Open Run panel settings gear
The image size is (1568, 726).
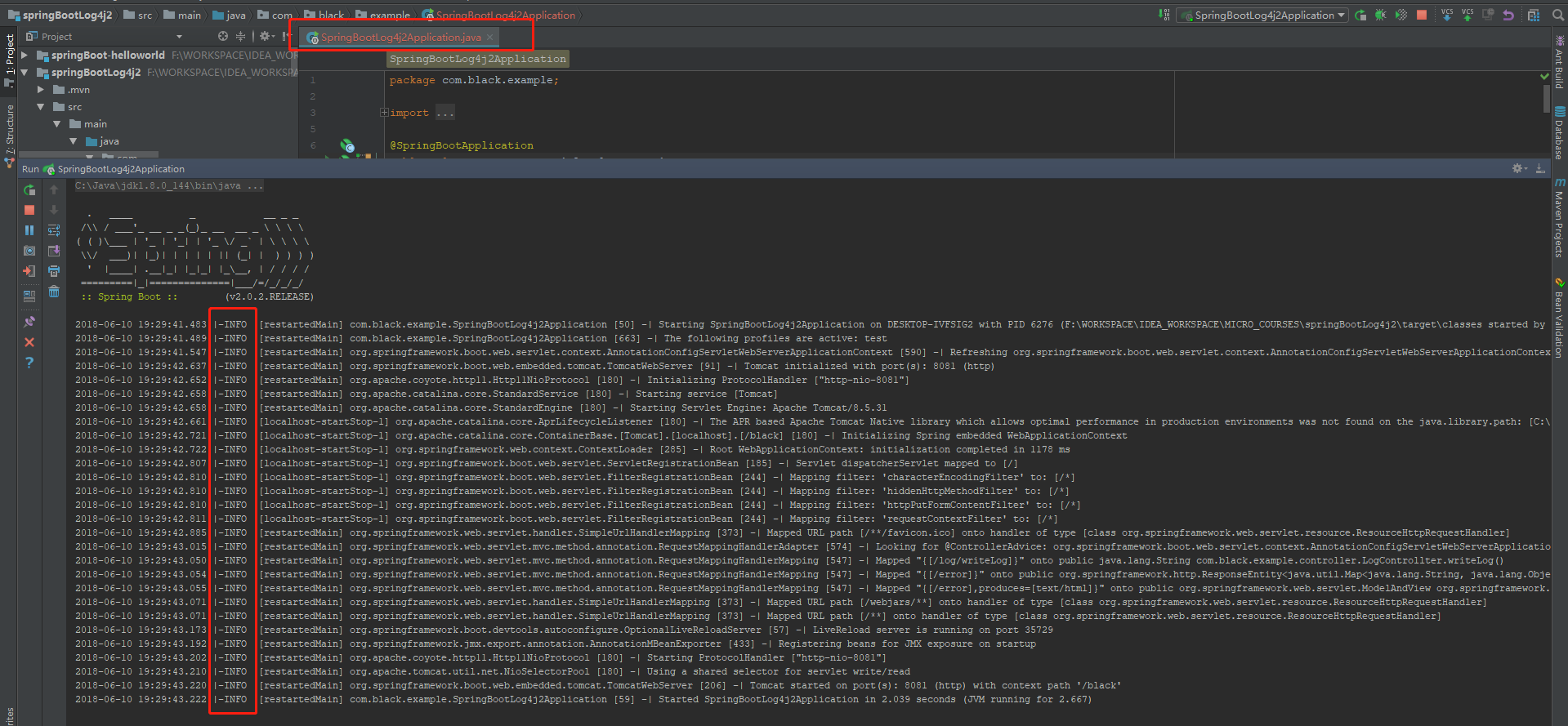click(x=1519, y=168)
